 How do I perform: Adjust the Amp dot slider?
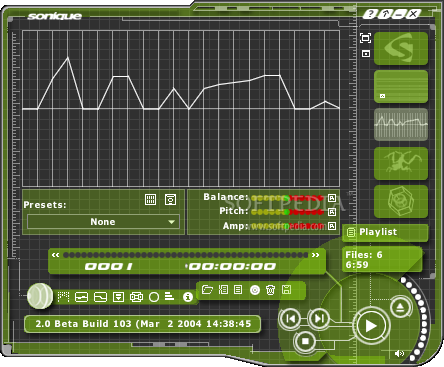[287, 226]
